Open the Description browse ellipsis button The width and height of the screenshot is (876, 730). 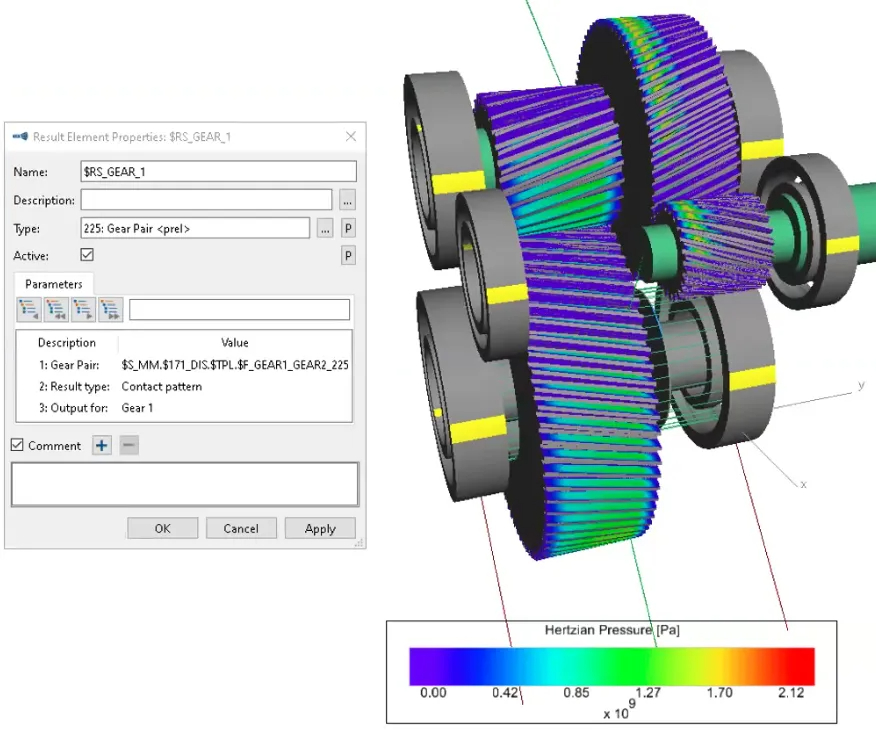pyautogui.click(x=347, y=200)
